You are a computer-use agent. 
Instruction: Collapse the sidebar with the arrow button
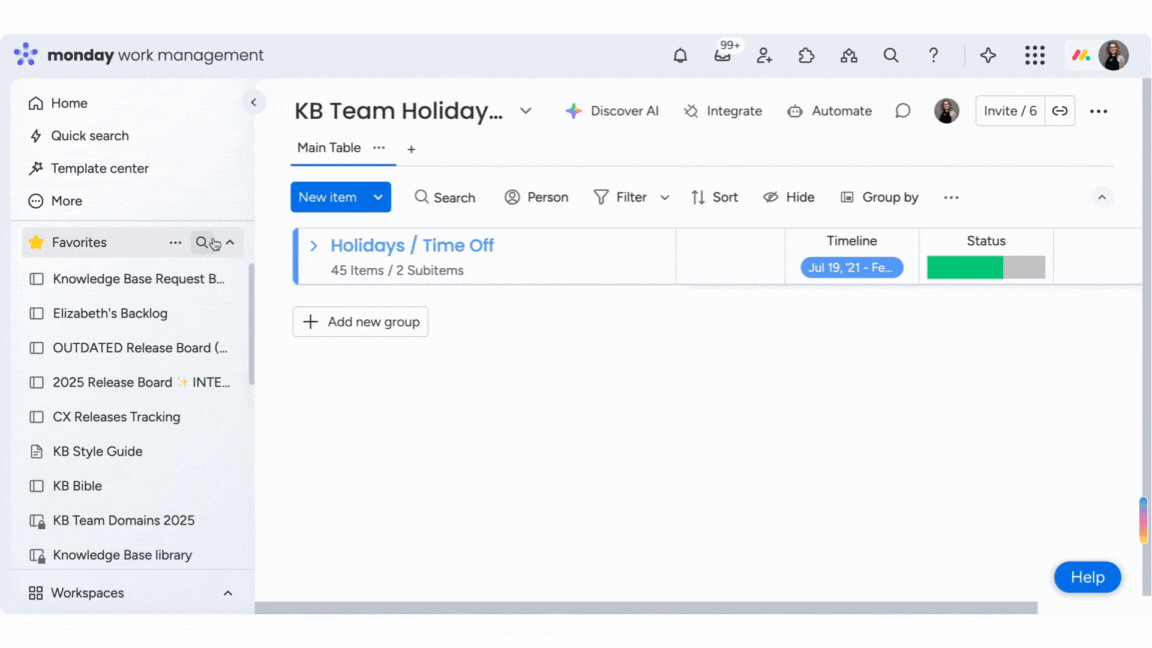253,103
